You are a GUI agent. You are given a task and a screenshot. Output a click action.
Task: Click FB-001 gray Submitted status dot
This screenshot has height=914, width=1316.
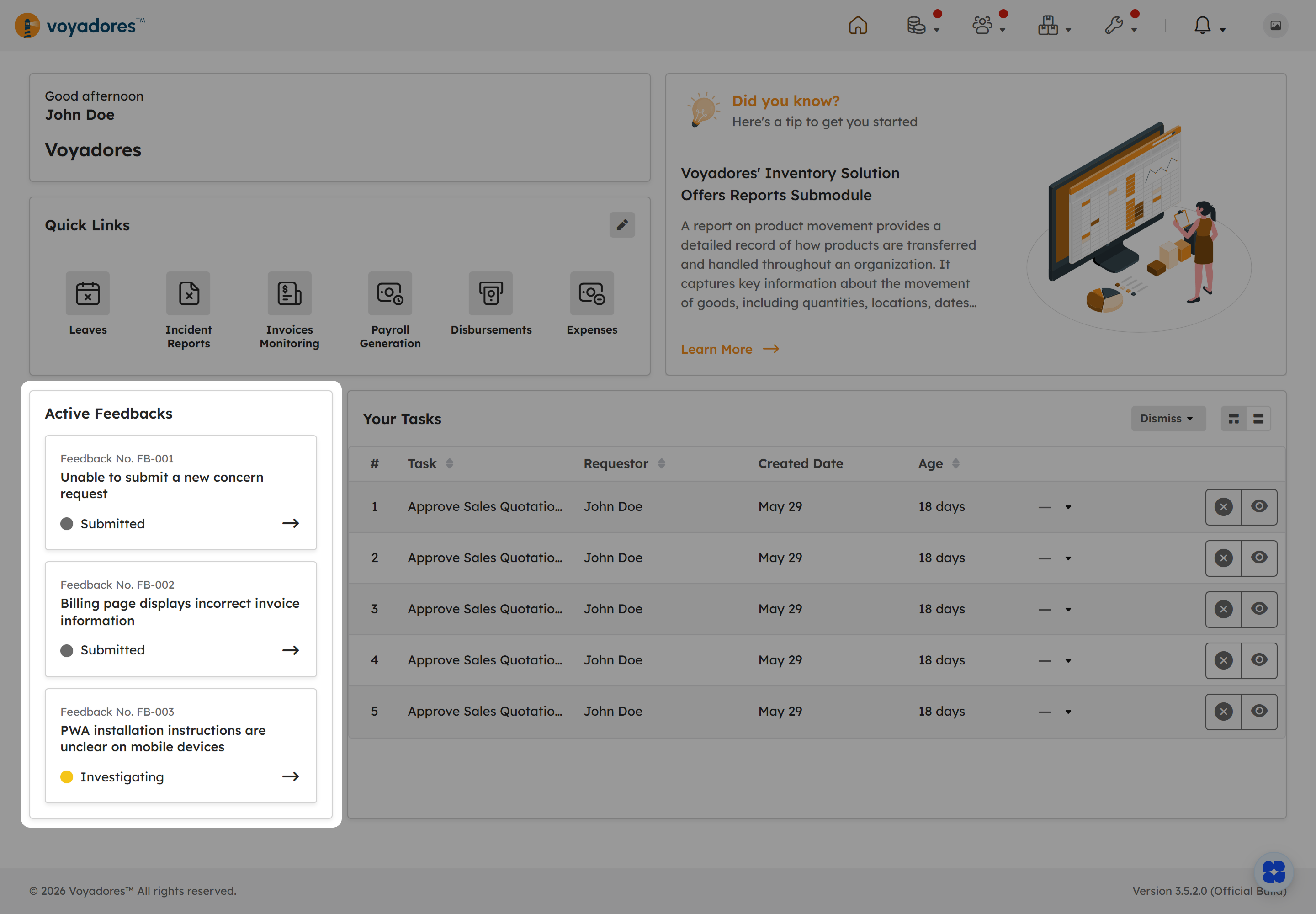66,524
